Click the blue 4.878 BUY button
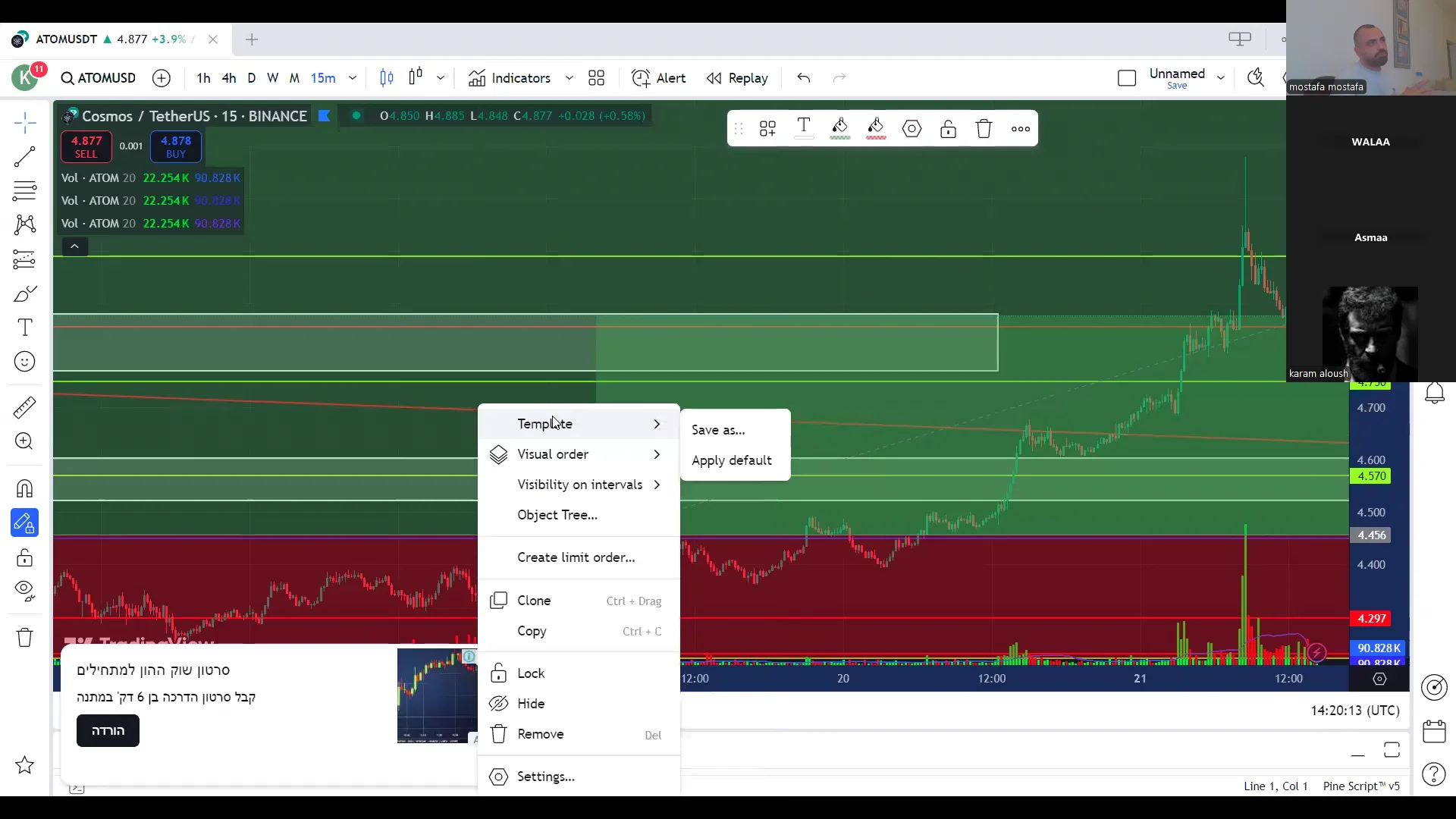Image resolution: width=1456 pixels, height=819 pixels. coord(176,146)
